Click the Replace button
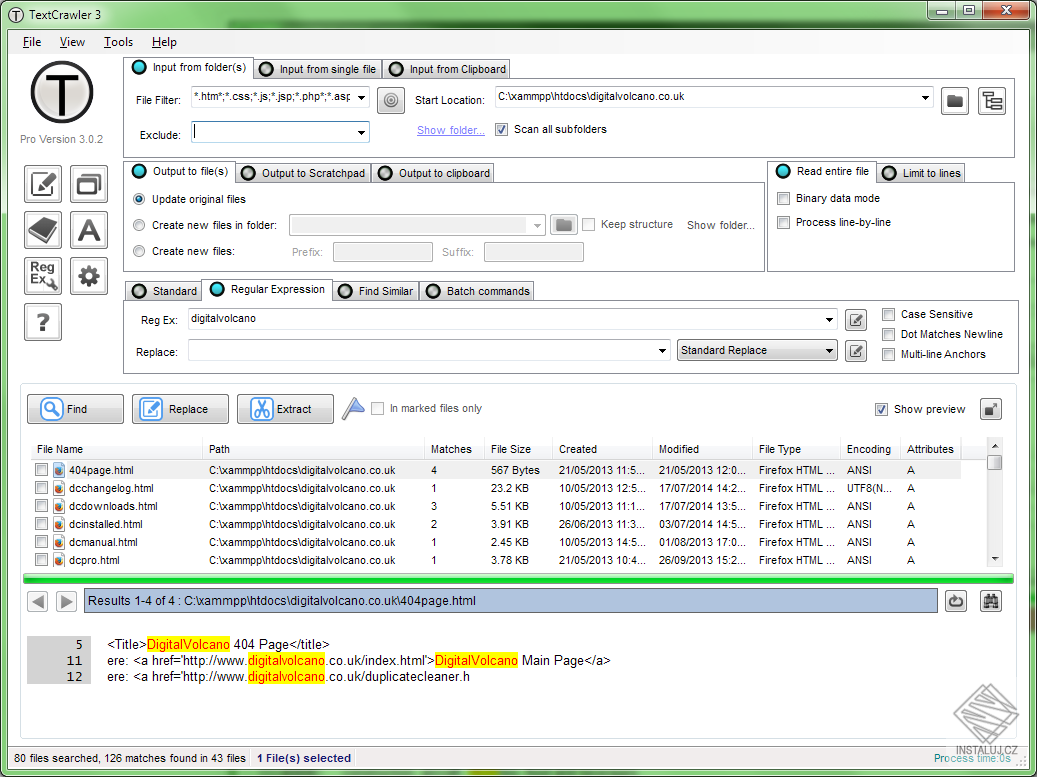This screenshot has width=1037, height=777. point(181,409)
